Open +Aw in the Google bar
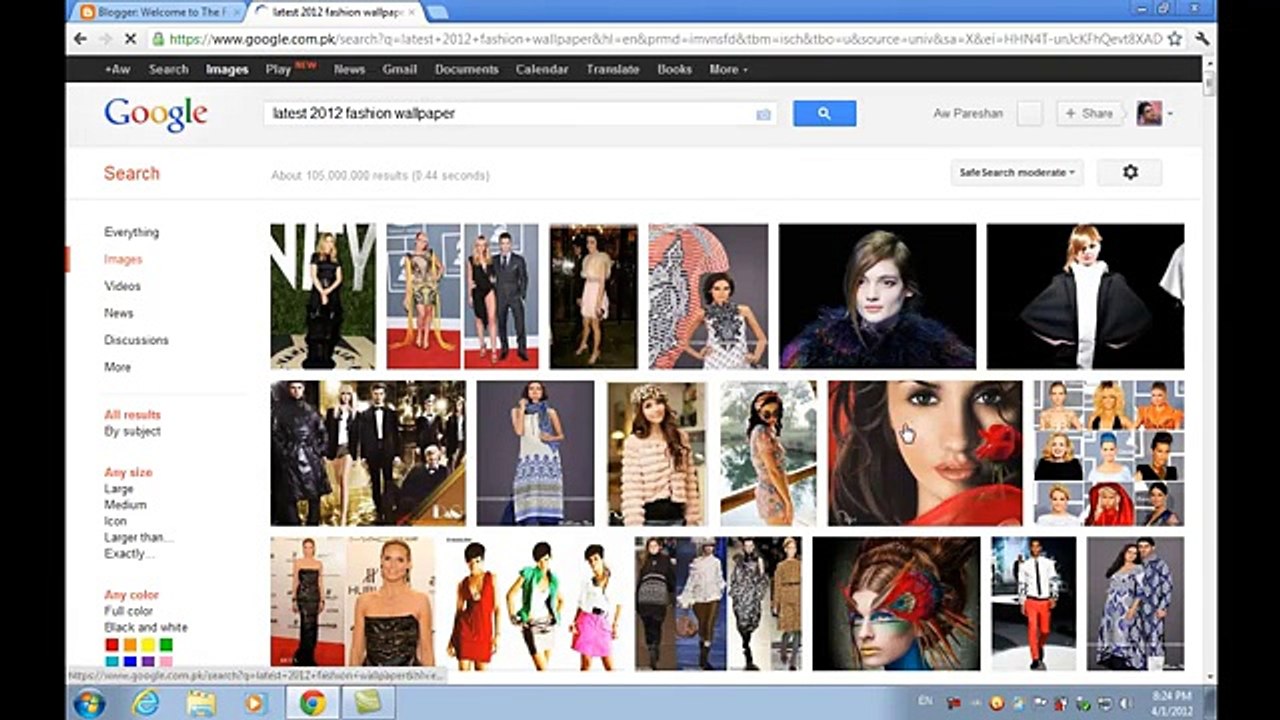 pyautogui.click(x=117, y=69)
